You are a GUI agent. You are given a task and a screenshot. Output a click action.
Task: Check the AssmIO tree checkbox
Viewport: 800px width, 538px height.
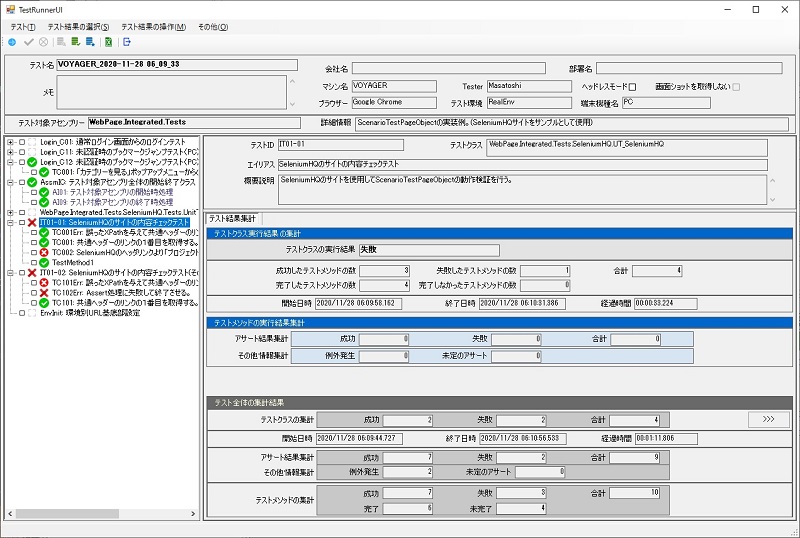(x=22, y=182)
